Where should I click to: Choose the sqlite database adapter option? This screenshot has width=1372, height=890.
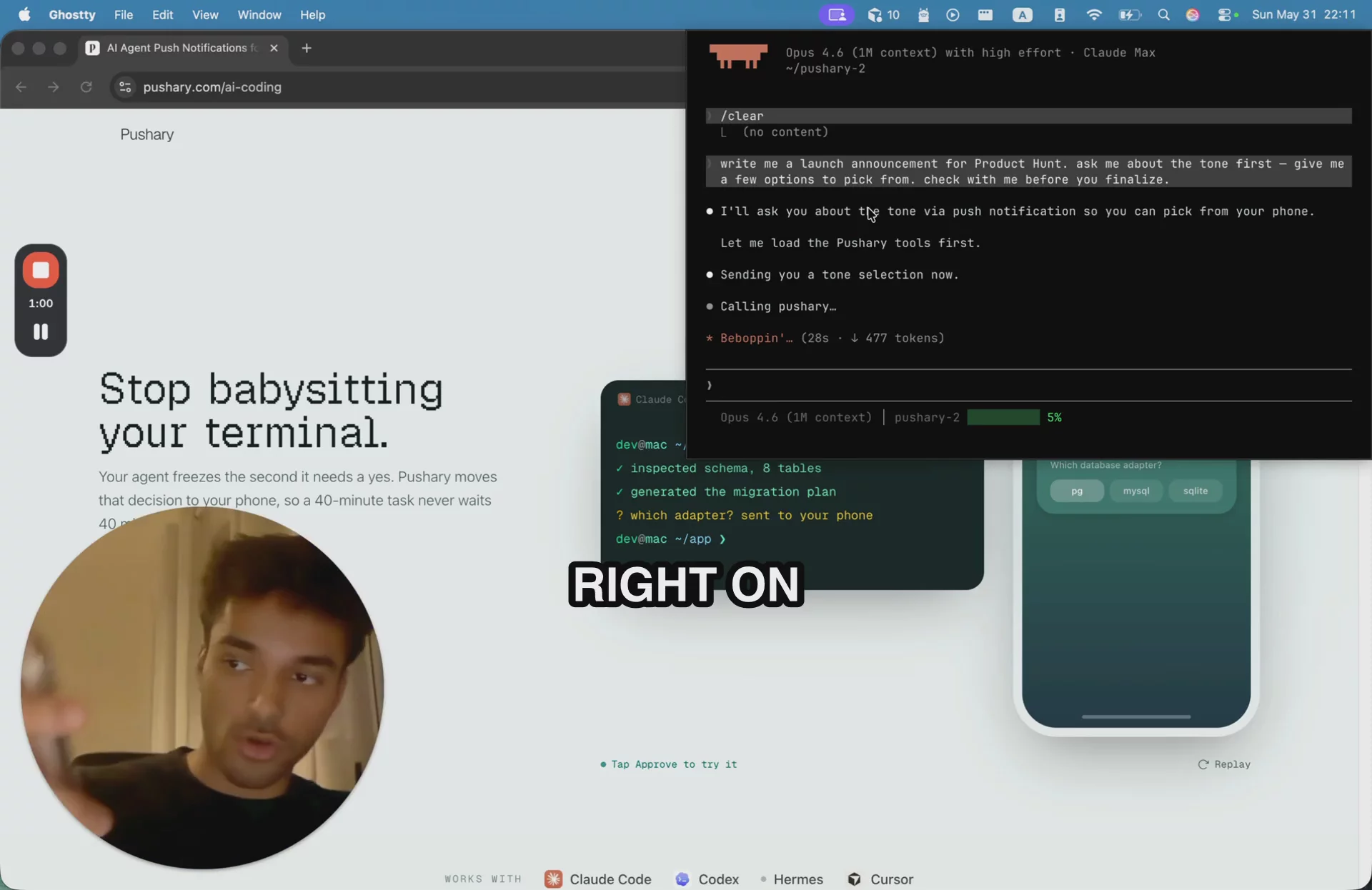1195,491
